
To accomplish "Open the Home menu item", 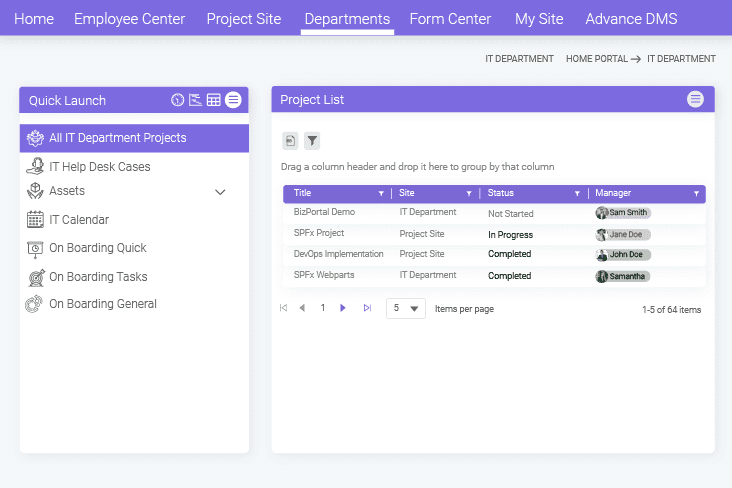I will coord(34,19).
